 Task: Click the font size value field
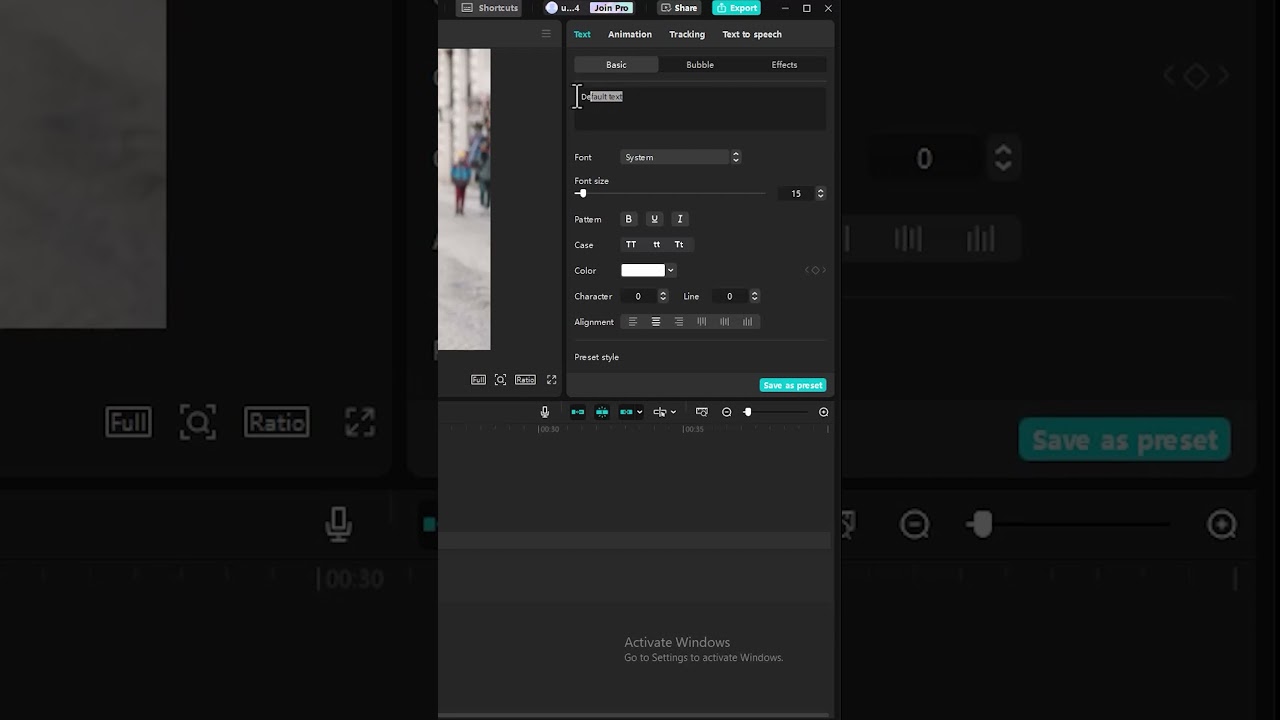click(796, 193)
